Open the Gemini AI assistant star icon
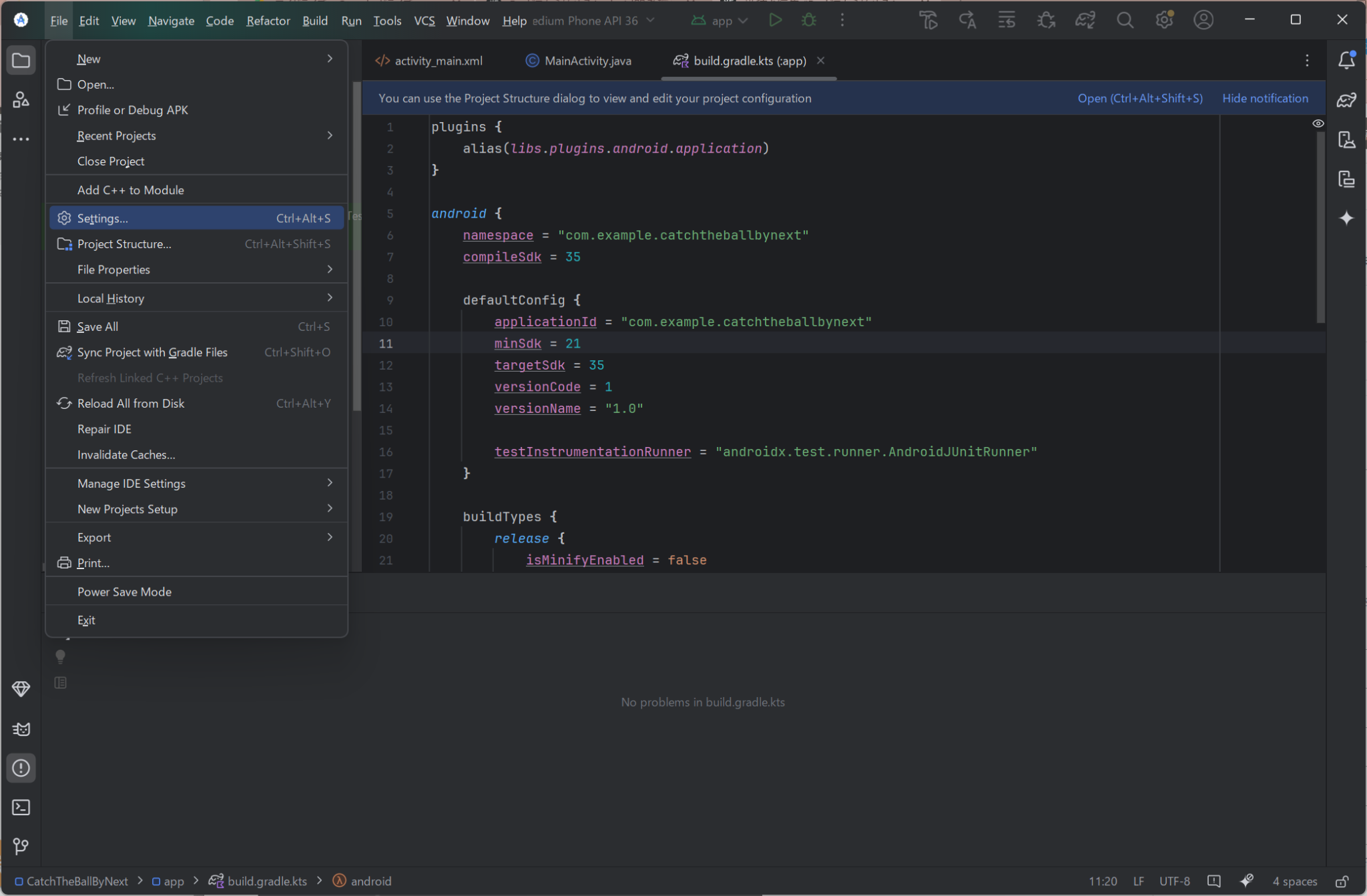 click(1347, 218)
